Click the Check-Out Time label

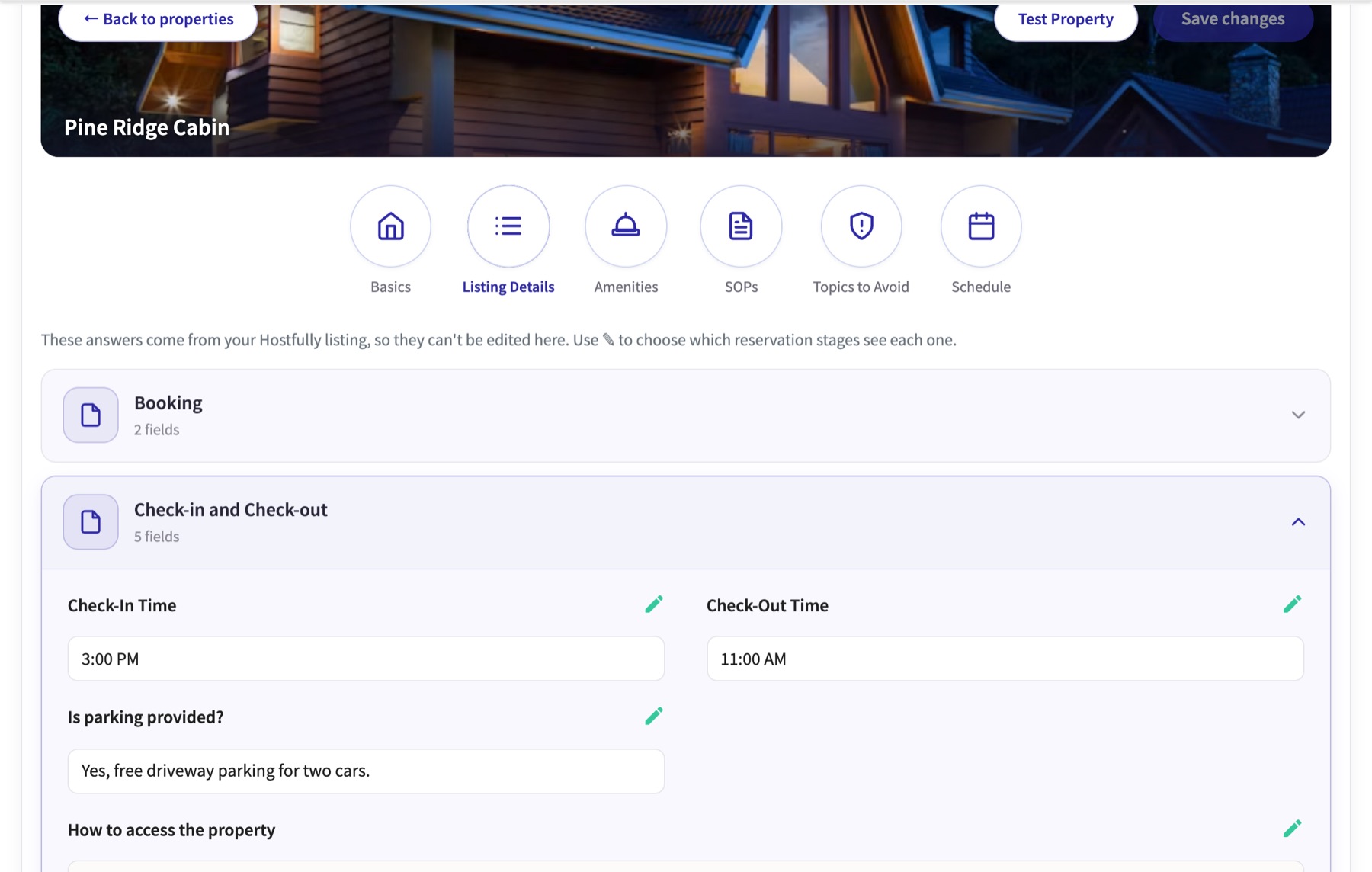tap(768, 605)
